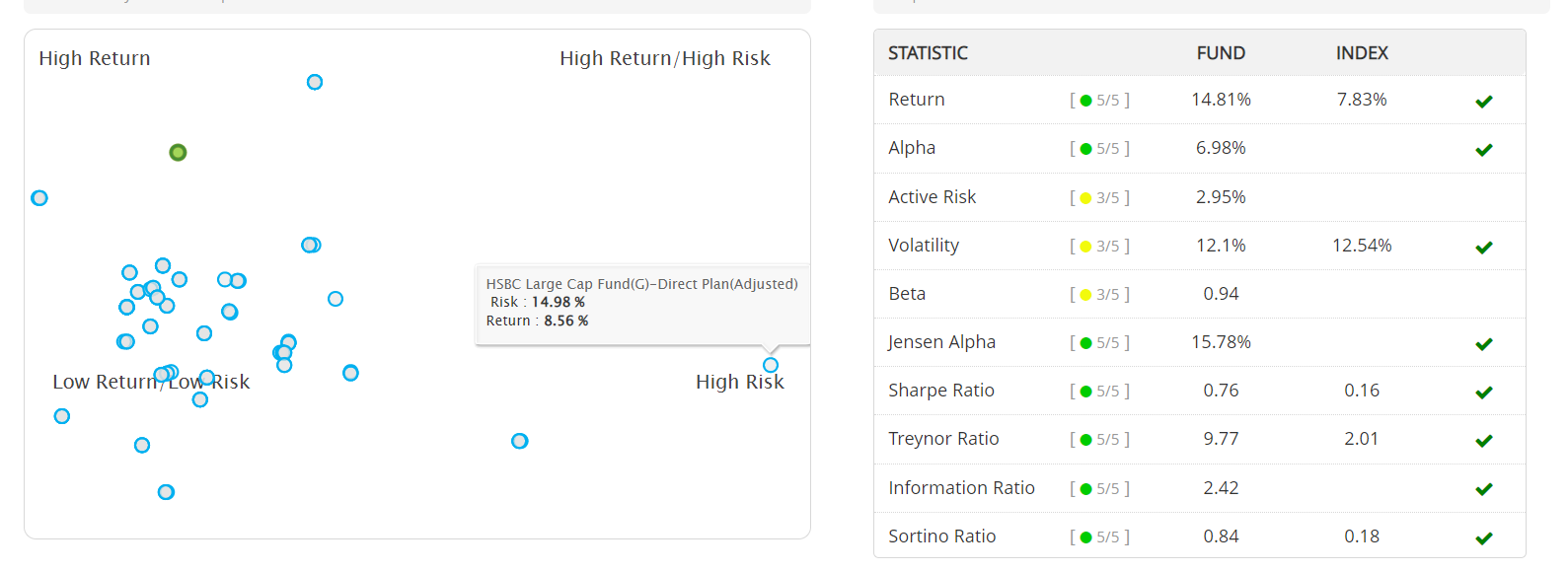Click the green checkmark in the Volatility row
Viewport: 1568px width, 572px height.
point(1483,247)
